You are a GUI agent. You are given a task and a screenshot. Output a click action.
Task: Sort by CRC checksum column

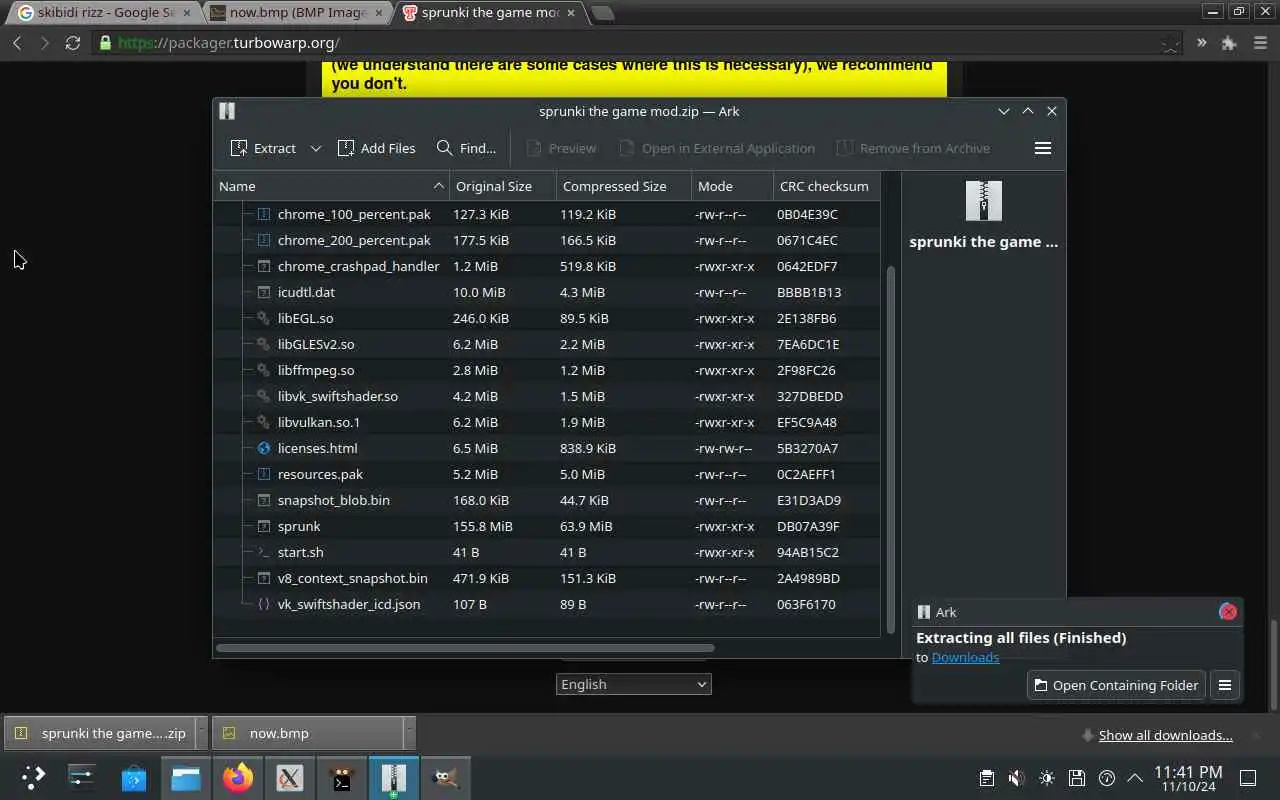[x=826, y=186]
